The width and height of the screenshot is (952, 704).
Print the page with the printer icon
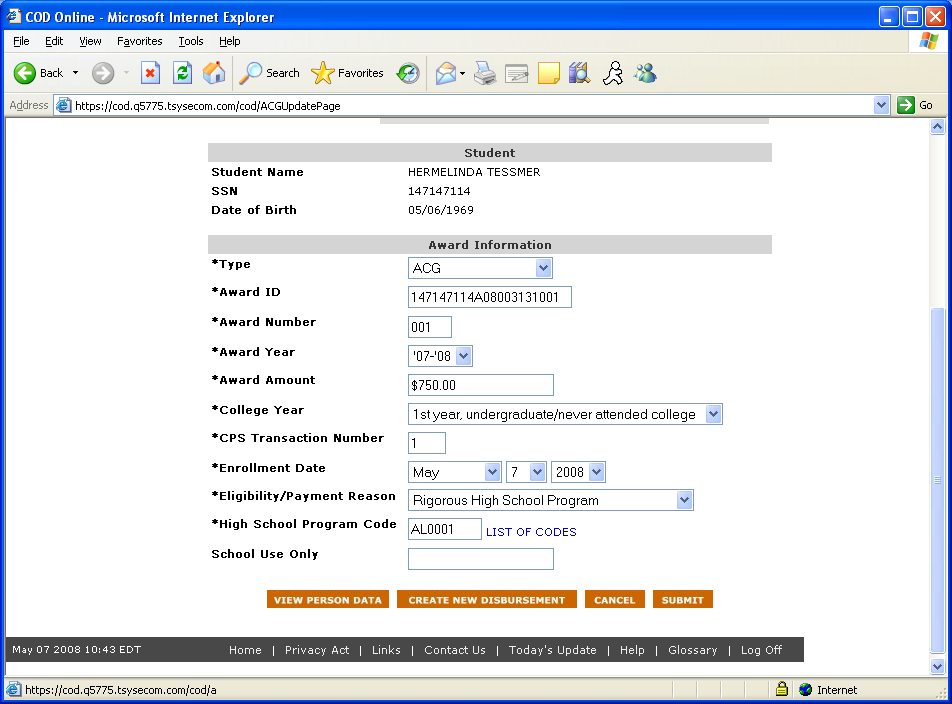click(485, 73)
